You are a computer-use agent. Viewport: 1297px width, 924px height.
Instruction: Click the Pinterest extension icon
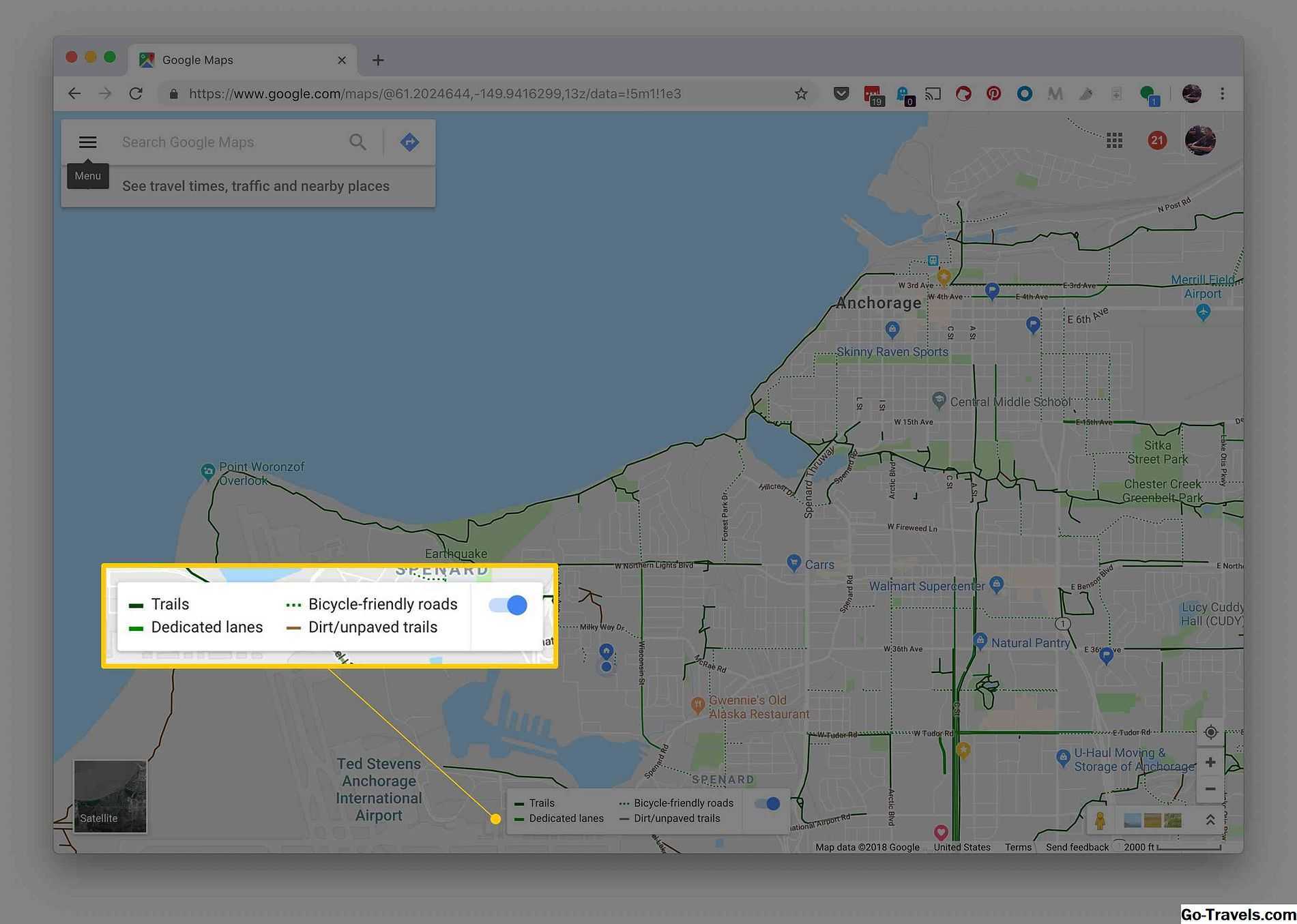click(x=993, y=93)
